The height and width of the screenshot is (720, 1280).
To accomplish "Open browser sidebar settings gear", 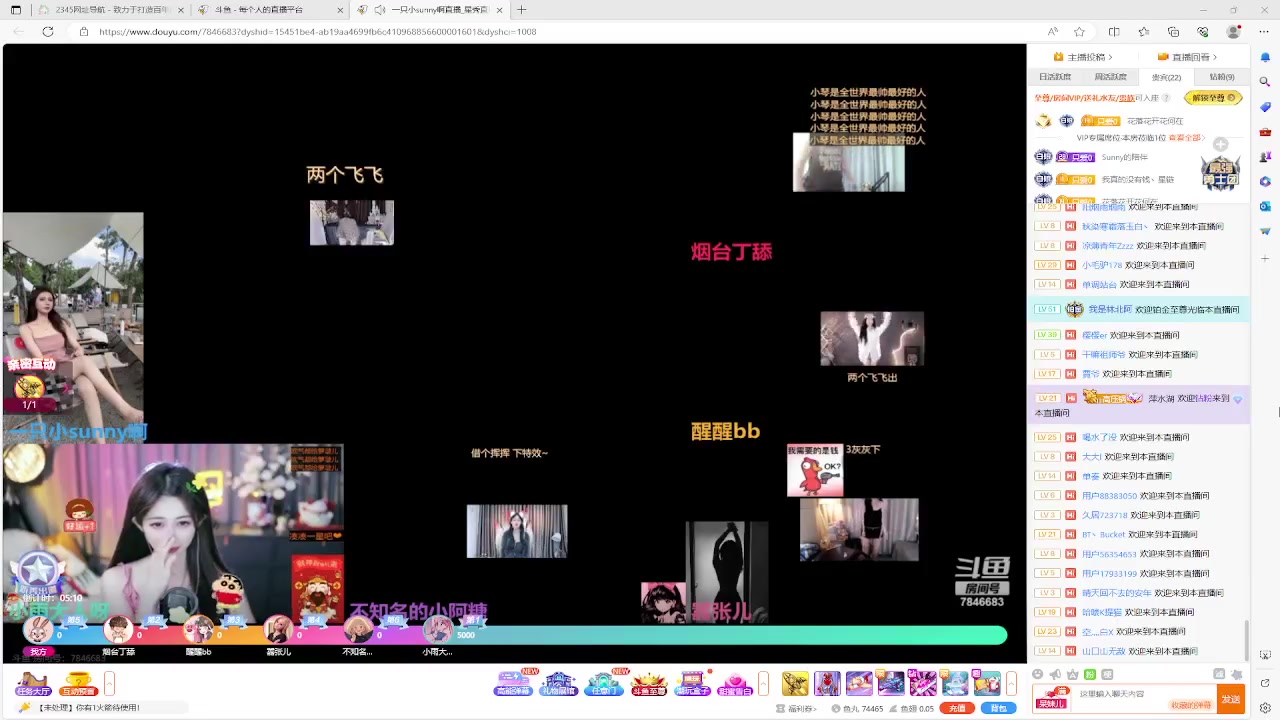I will (x=1265, y=708).
